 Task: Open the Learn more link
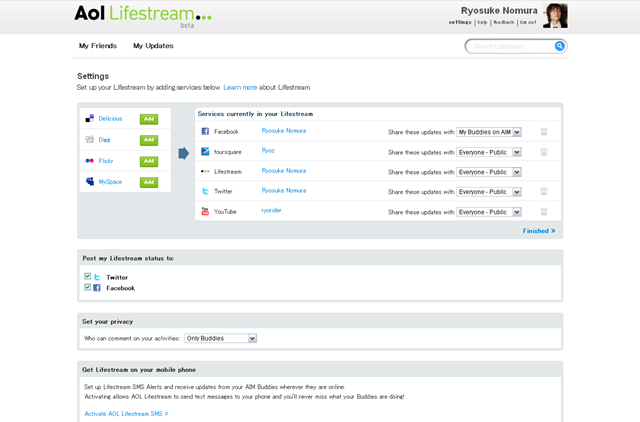point(240,87)
